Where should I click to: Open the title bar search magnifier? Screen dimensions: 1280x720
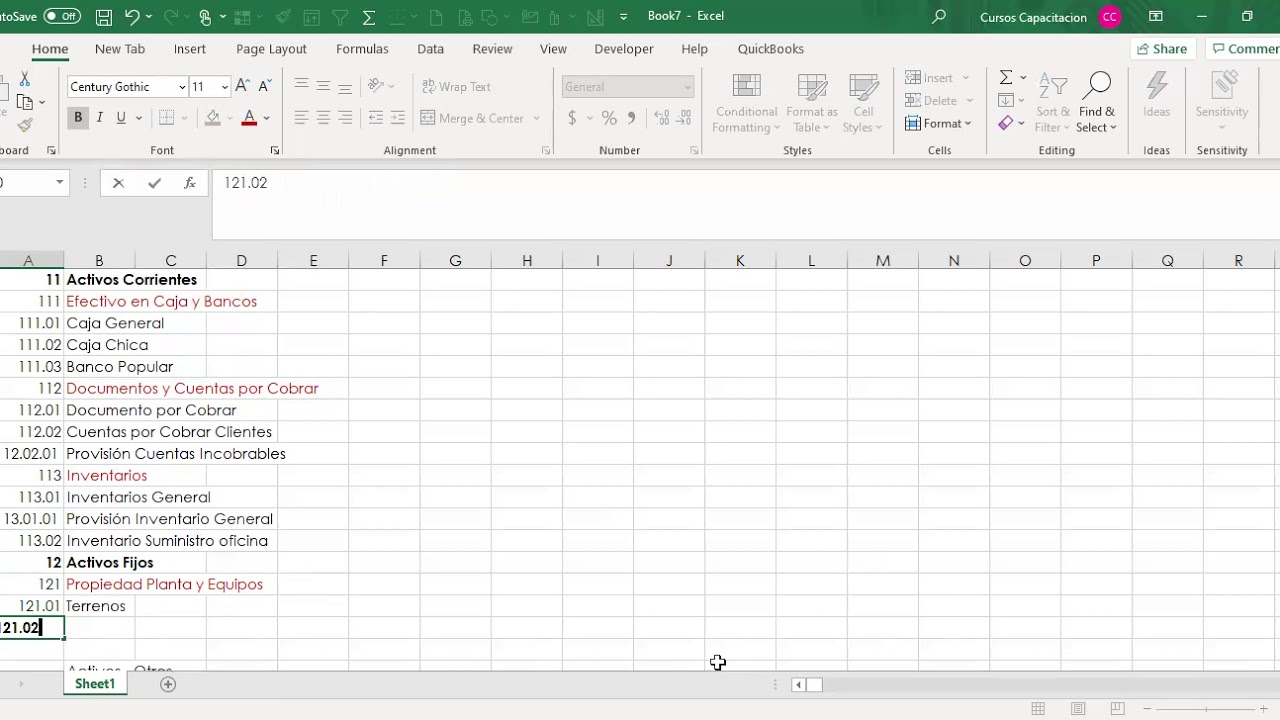click(x=939, y=17)
